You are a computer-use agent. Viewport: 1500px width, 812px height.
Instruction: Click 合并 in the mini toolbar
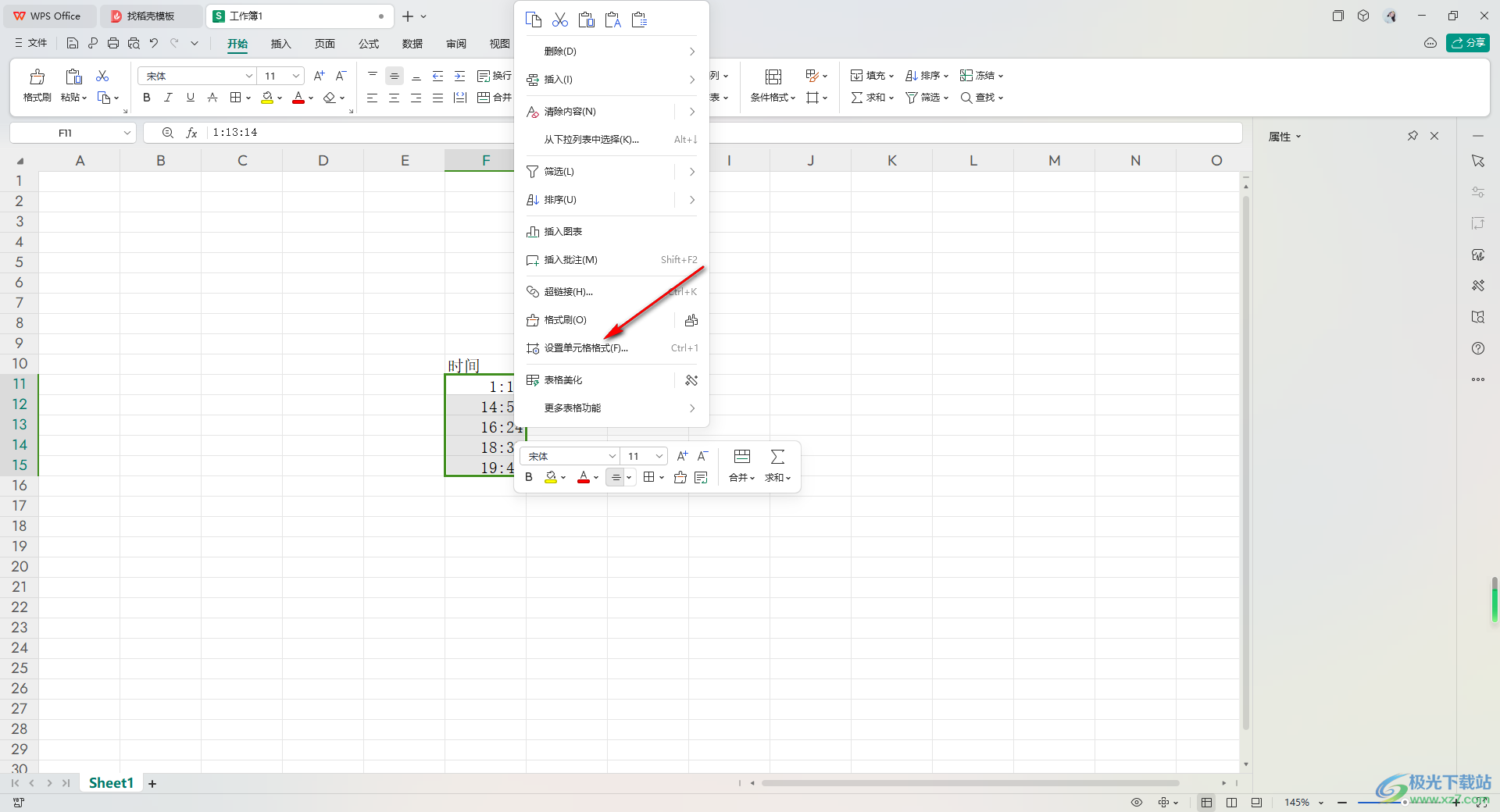[742, 466]
